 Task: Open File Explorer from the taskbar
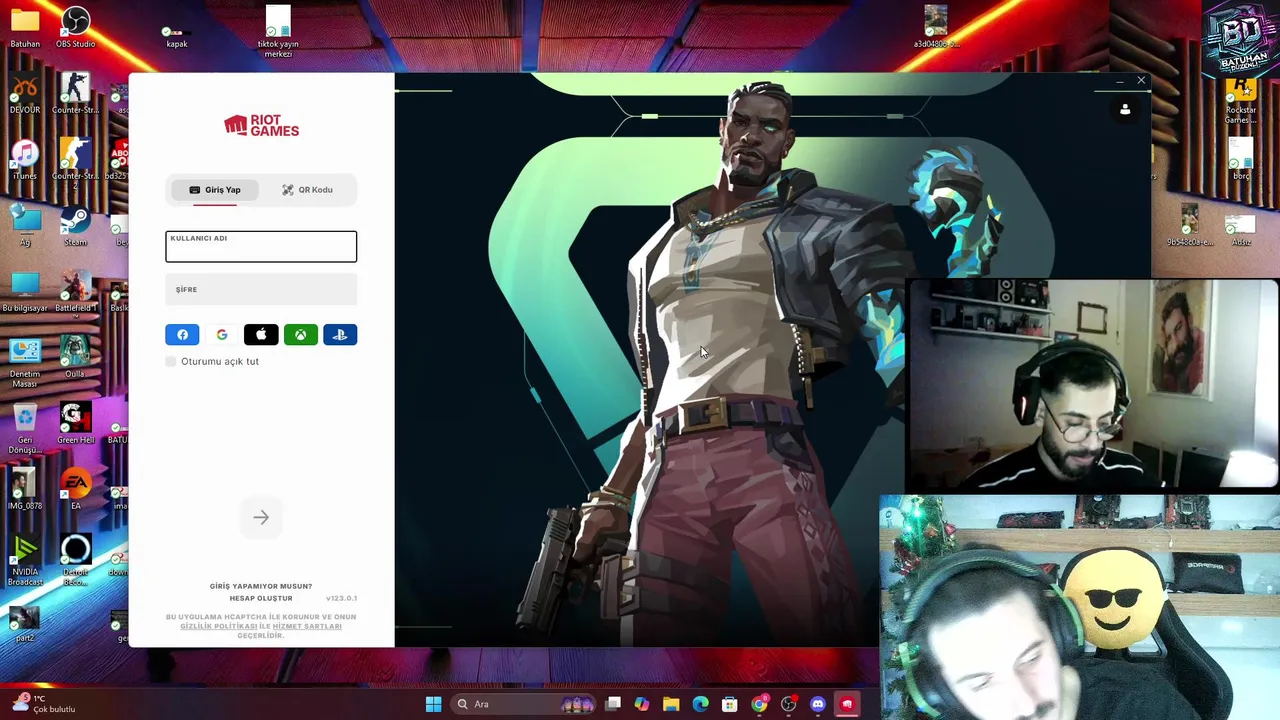tap(671, 704)
